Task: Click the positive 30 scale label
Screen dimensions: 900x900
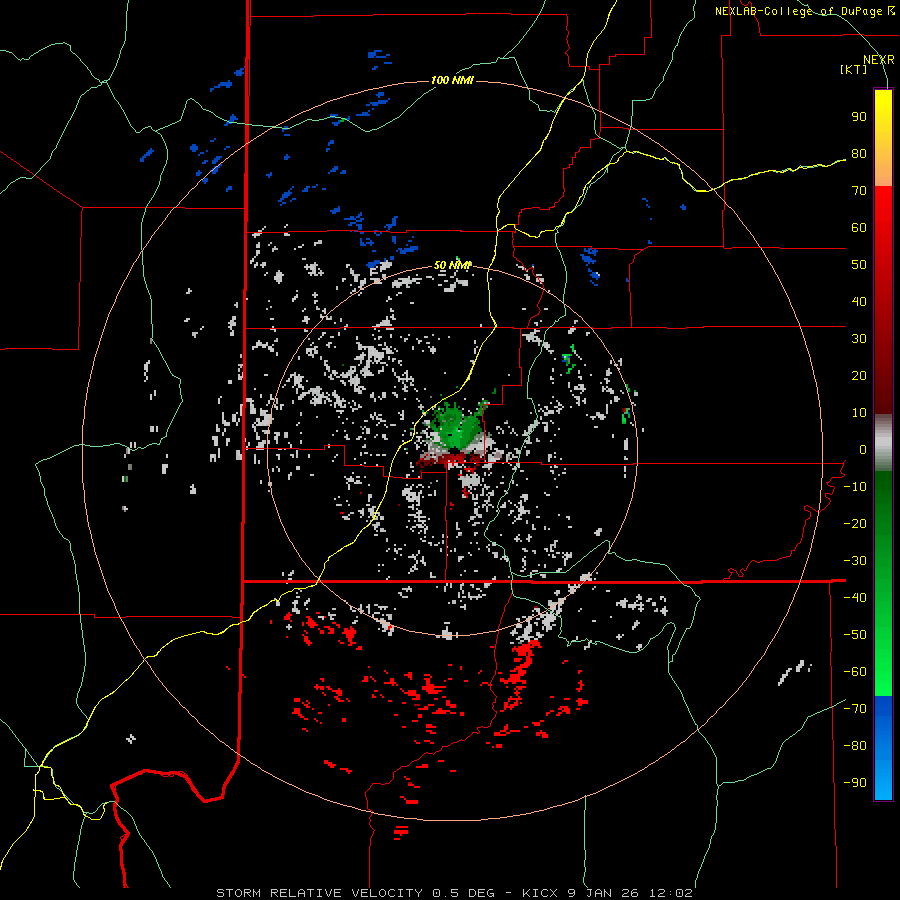Action: click(859, 339)
